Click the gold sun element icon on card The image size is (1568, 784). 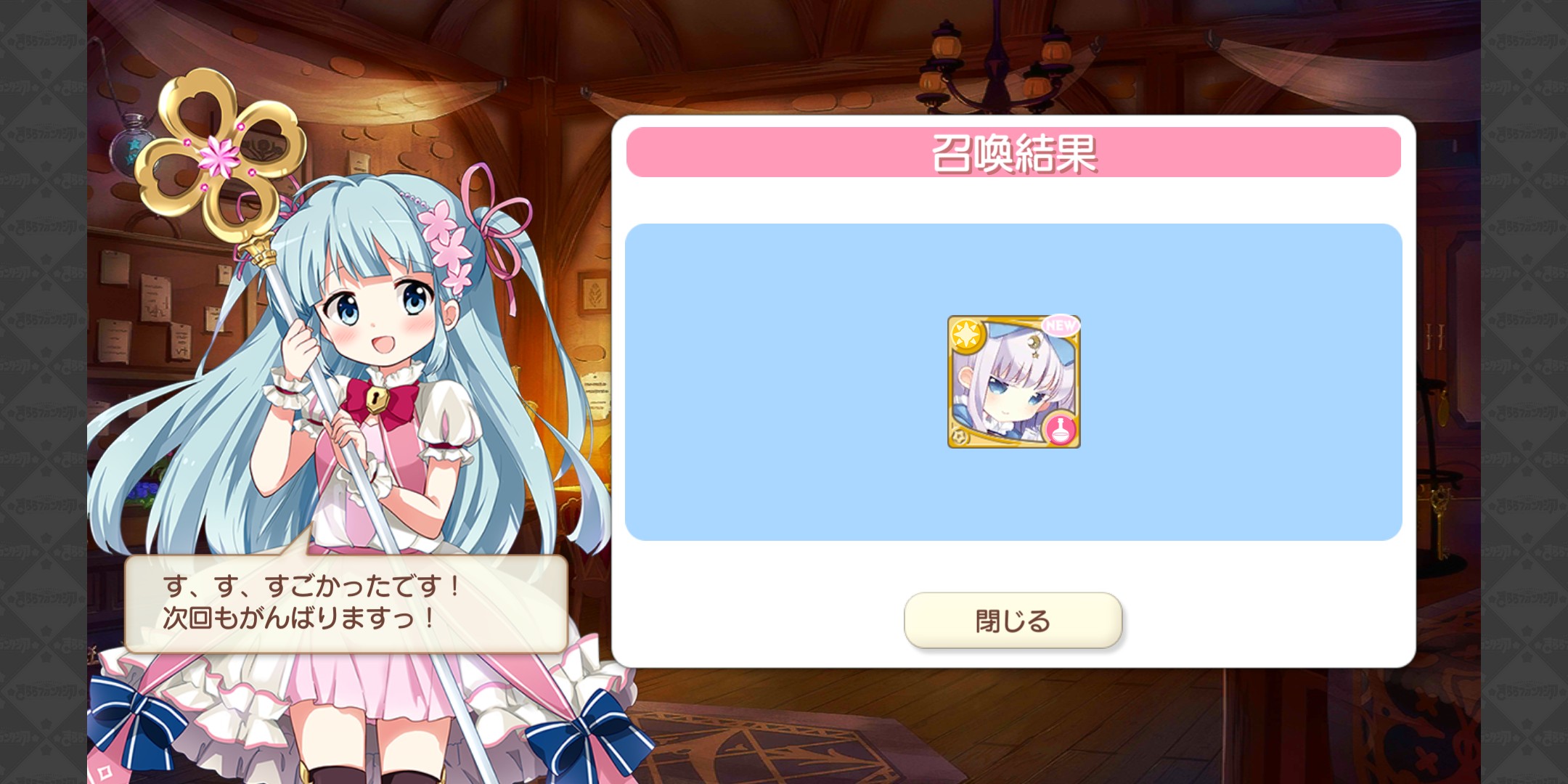(x=967, y=335)
